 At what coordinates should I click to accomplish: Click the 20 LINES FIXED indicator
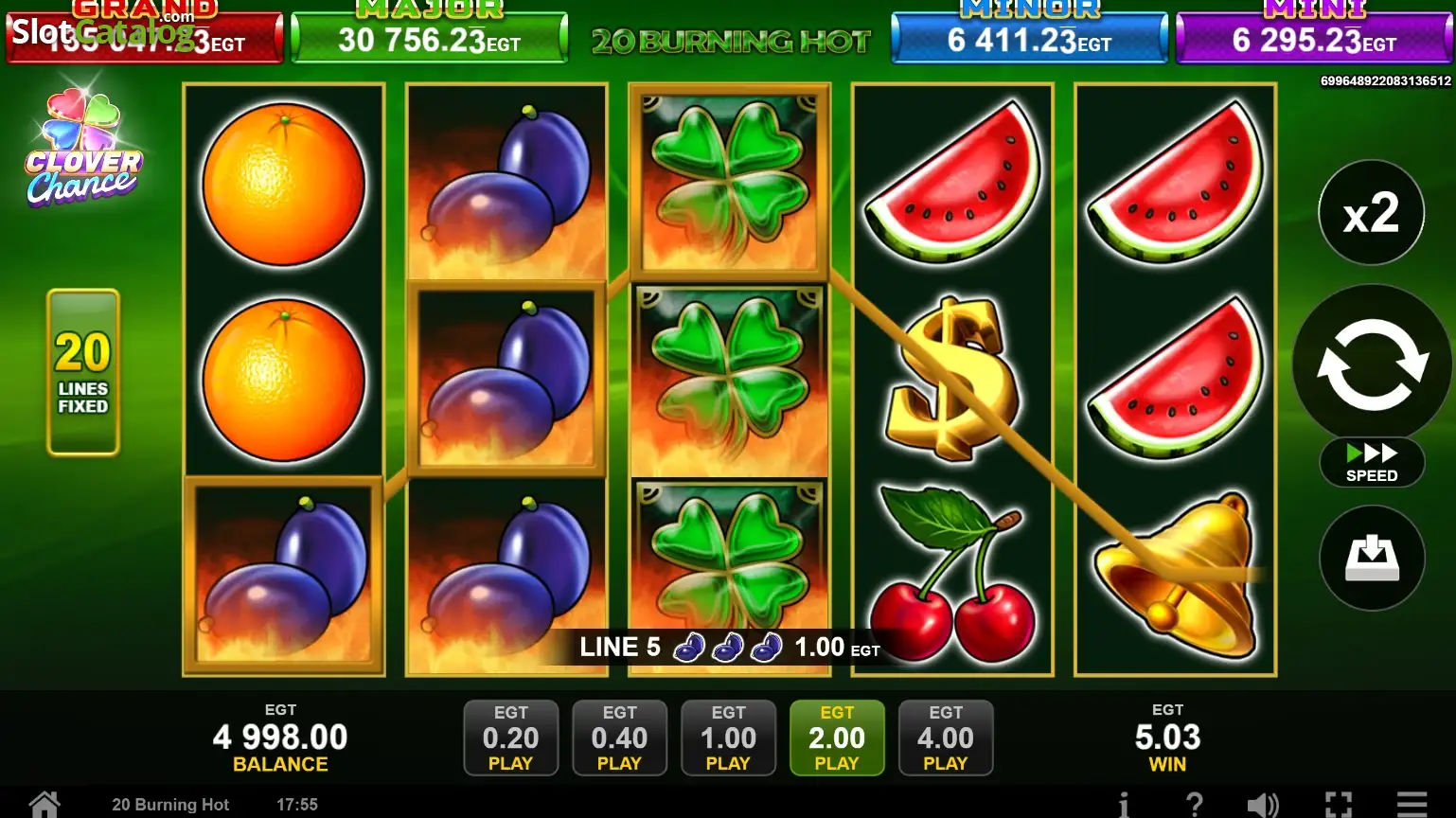point(83,372)
